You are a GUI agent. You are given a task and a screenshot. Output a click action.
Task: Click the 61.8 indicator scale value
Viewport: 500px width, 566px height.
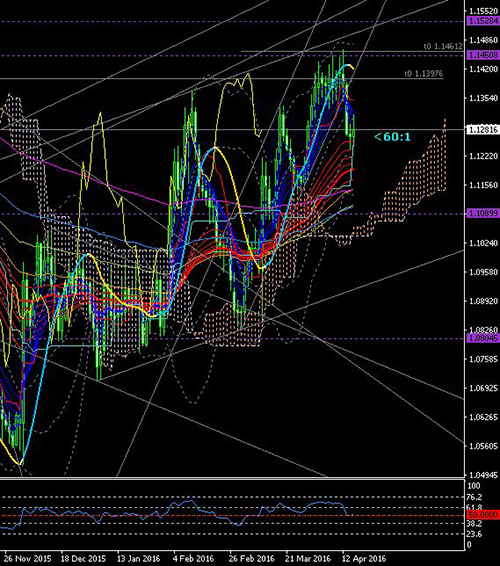pyautogui.click(x=474, y=508)
